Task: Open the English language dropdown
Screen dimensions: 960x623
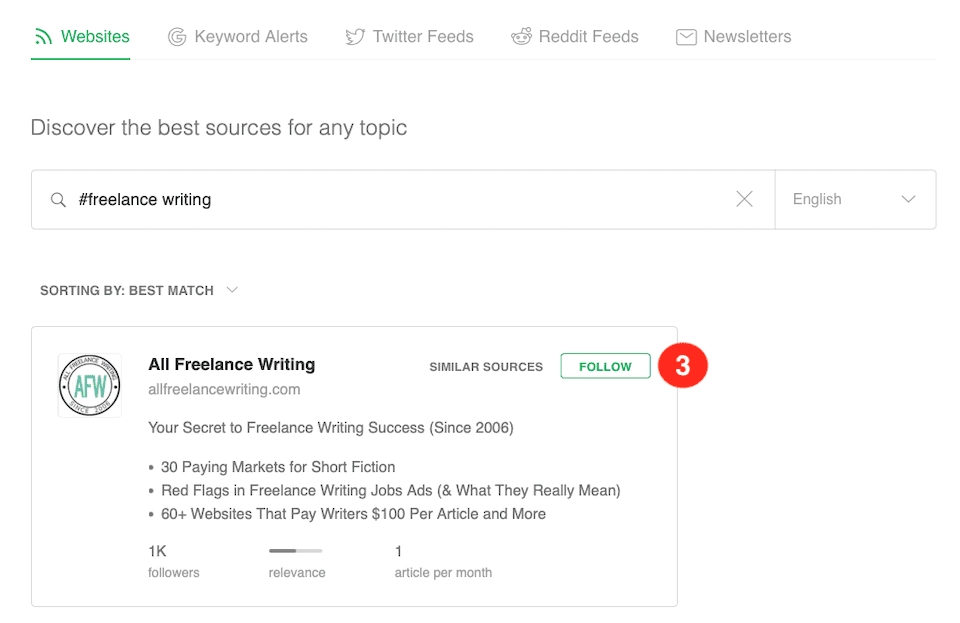Action: point(855,199)
